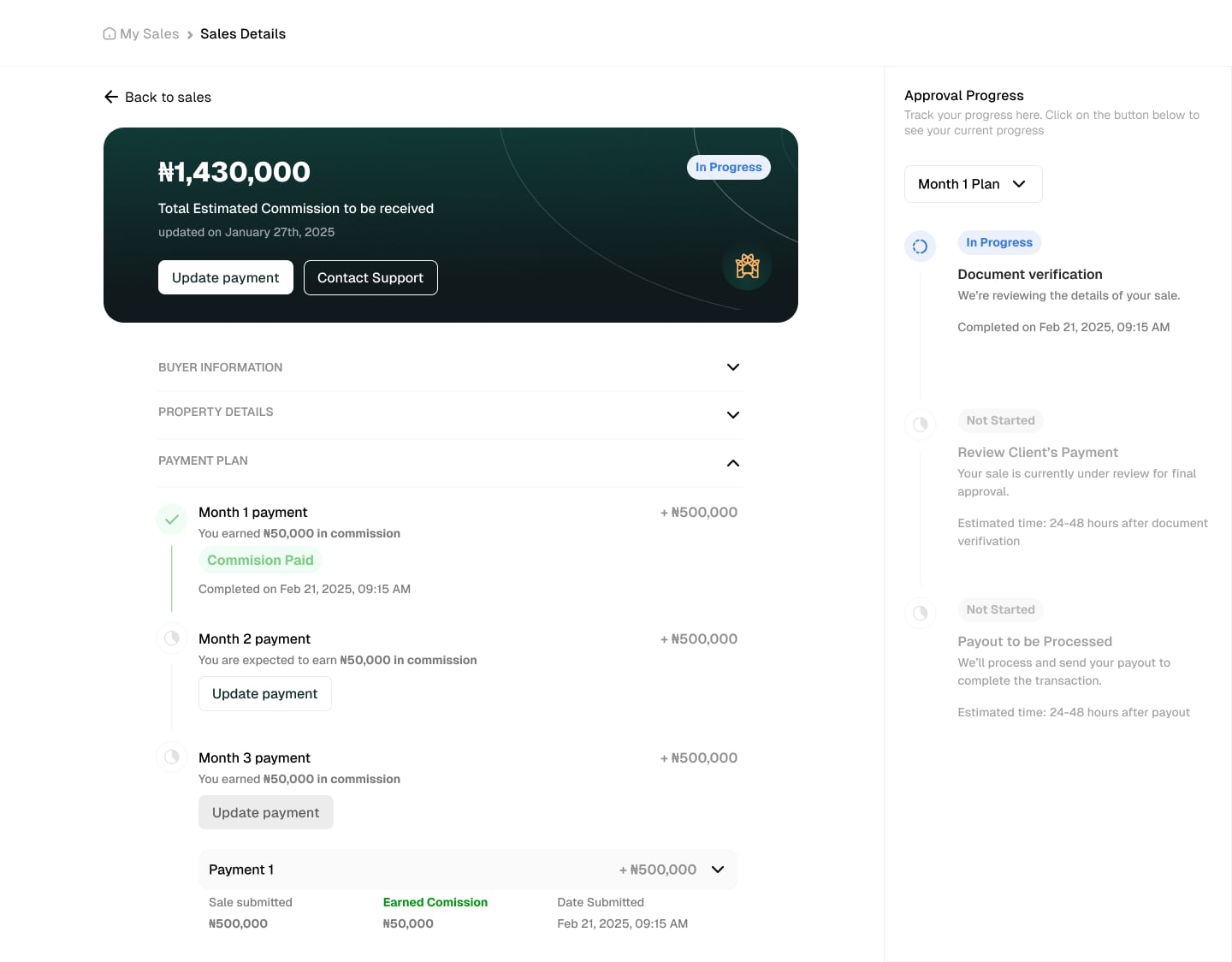1232x962 pixels.
Task: Click the updated on January 27th, 2025 text
Action: 246,232
